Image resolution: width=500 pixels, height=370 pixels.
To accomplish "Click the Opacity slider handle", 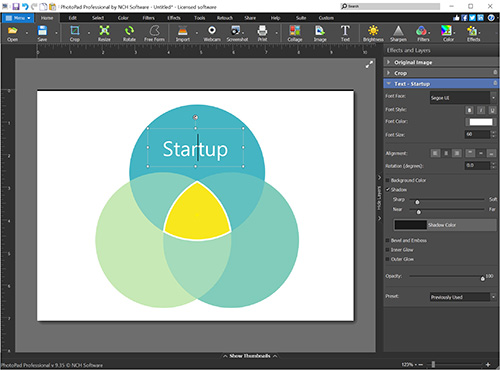I will pyautogui.click(x=482, y=278).
